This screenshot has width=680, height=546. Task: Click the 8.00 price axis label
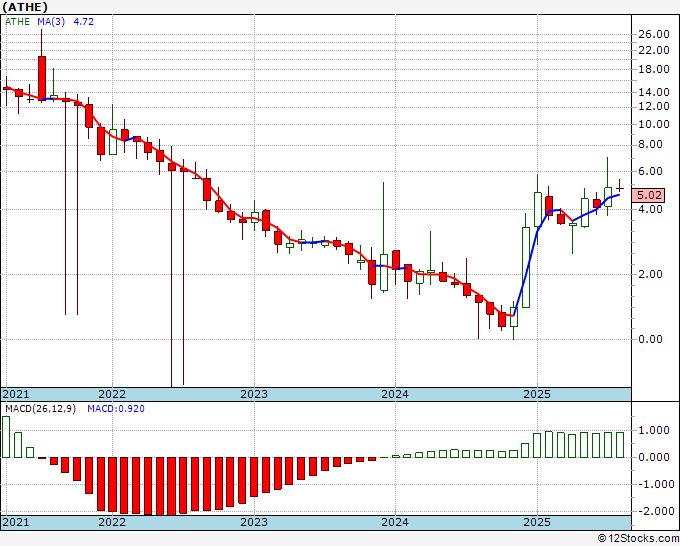pyautogui.click(x=651, y=144)
